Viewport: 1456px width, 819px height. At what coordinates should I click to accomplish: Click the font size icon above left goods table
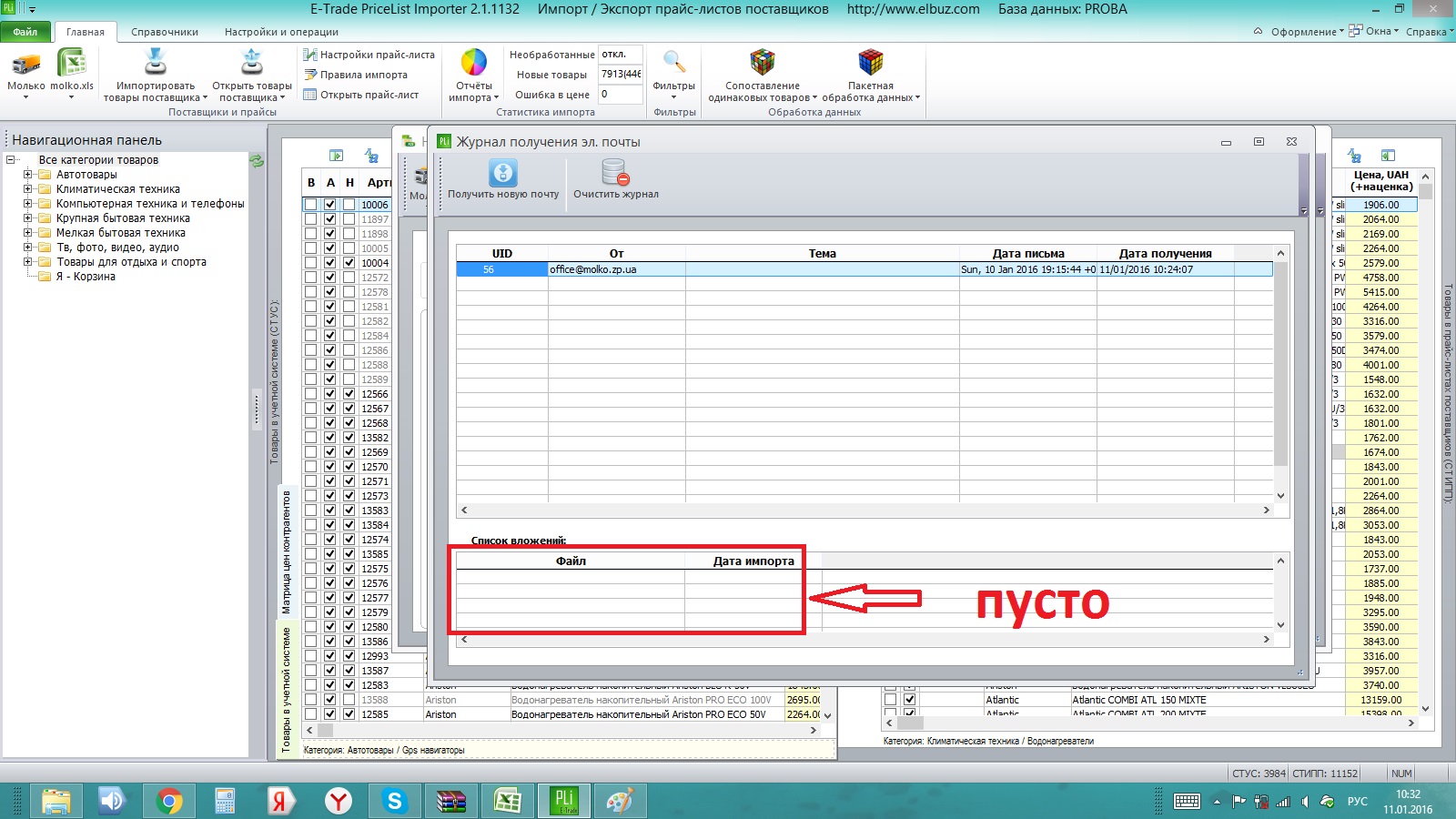(x=371, y=156)
